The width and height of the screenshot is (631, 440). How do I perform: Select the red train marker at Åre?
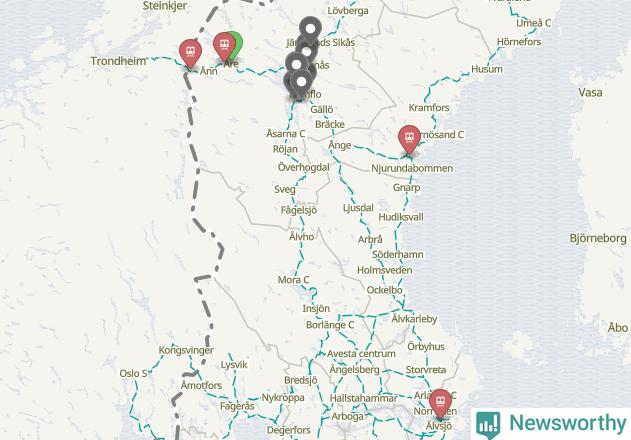[x=224, y=46]
